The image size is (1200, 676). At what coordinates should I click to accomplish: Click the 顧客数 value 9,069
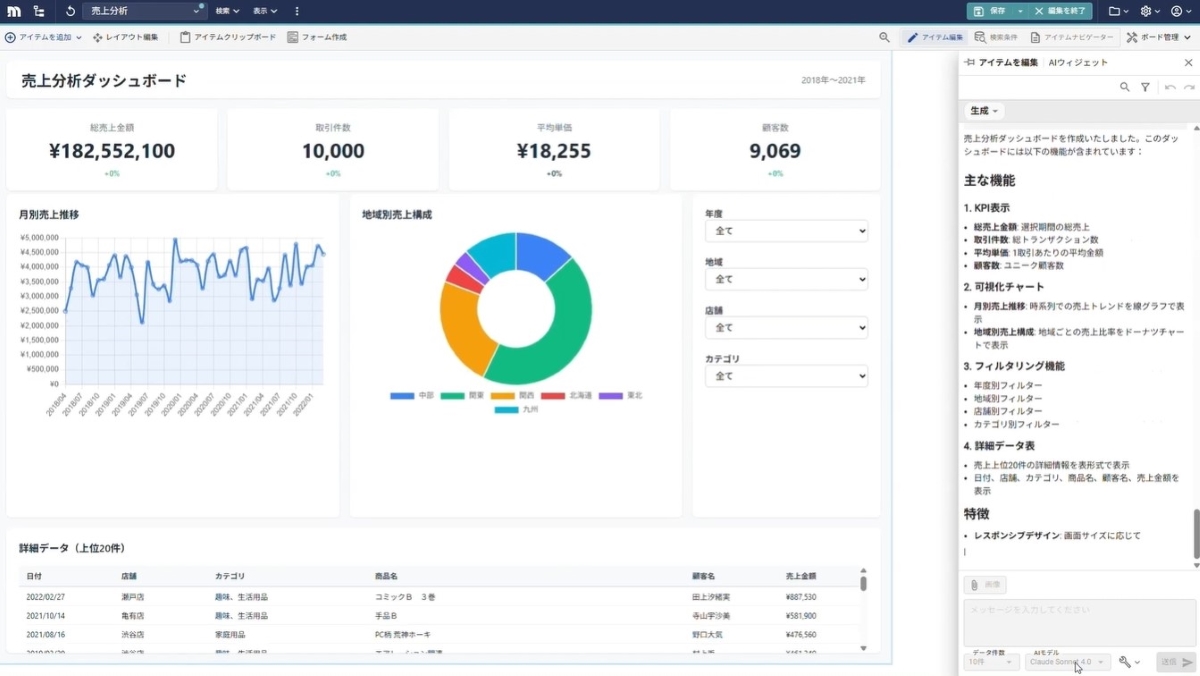(x=775, y=151)
